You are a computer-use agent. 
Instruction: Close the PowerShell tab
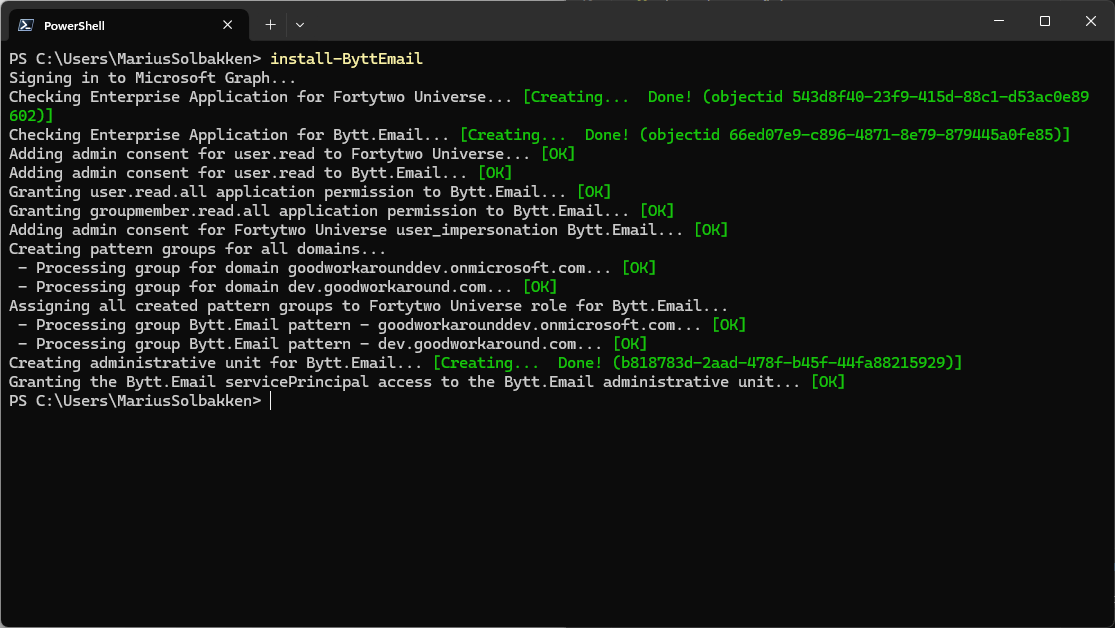[229, 24]
